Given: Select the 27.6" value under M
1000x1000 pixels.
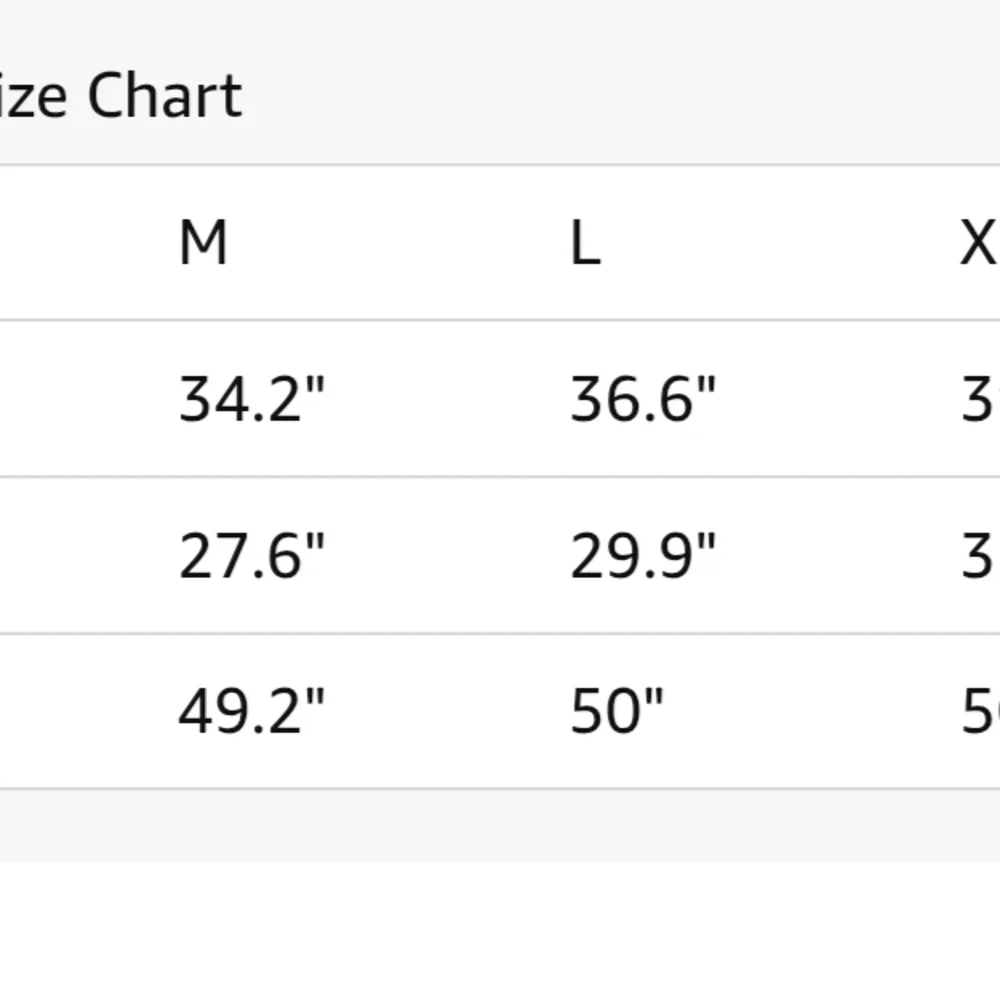Looking at the screenshot, I should coord(252,555).
